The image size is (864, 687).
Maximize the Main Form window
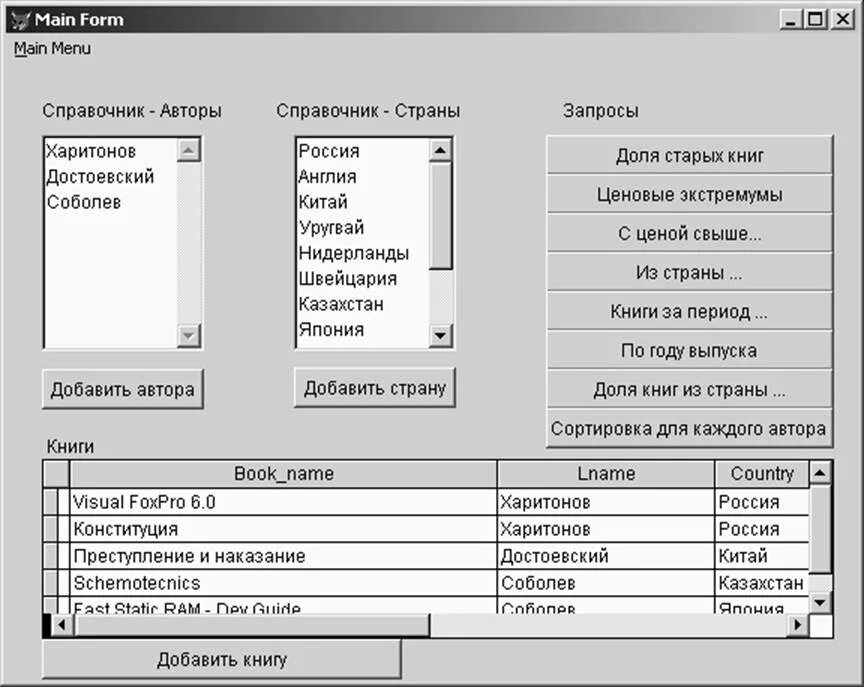[816, 20]
